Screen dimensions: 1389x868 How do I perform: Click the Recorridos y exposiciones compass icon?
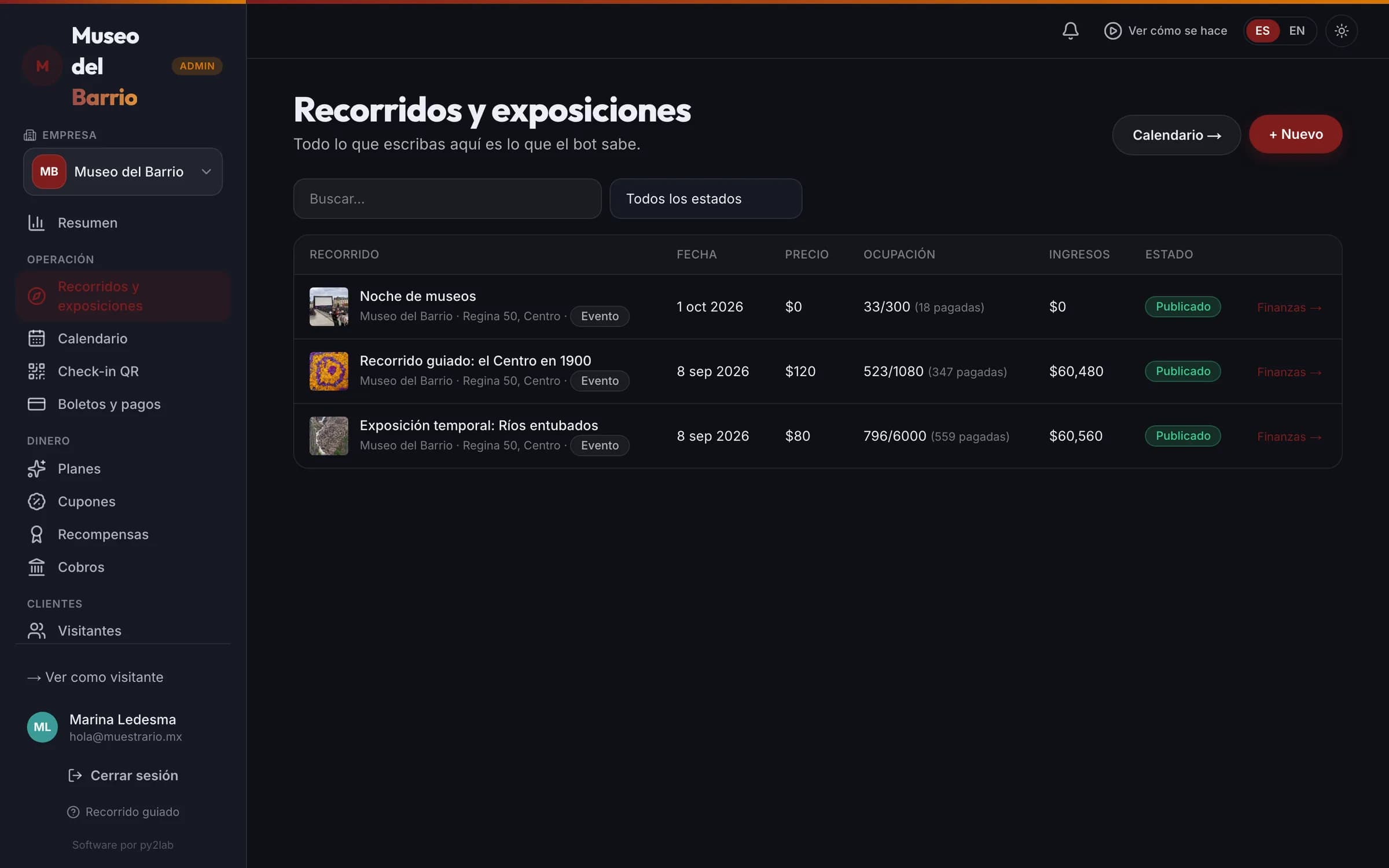coord(36,296)
